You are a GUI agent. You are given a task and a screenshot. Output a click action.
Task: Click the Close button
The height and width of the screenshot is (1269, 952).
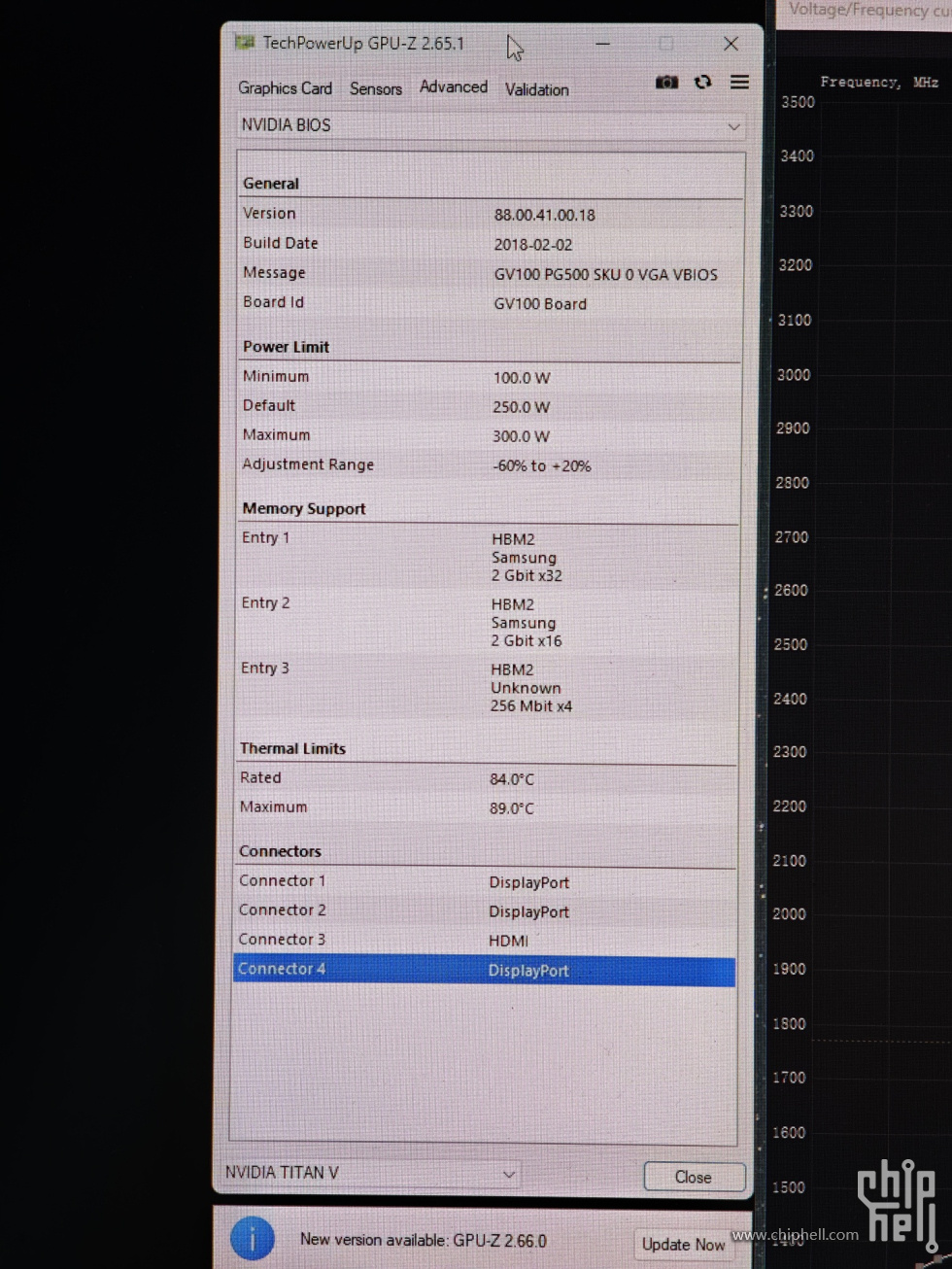[694, 1177]
